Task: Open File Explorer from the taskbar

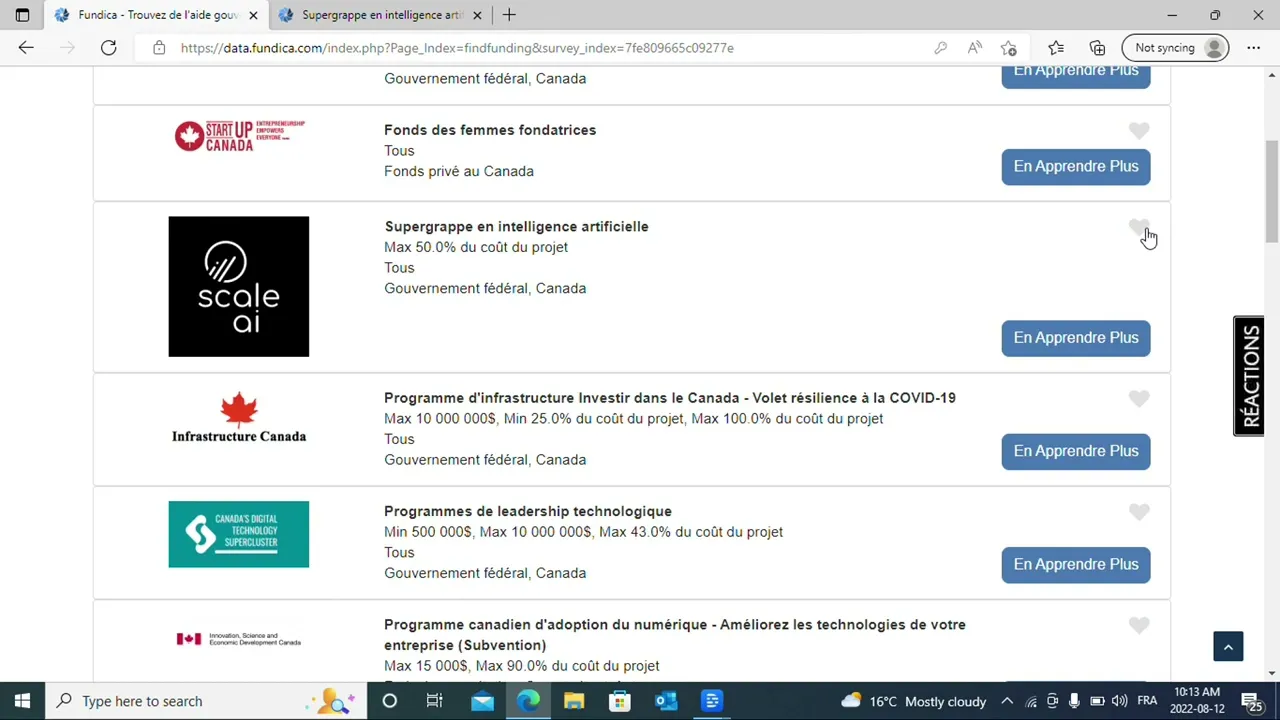Action: [x=574, y=701]
